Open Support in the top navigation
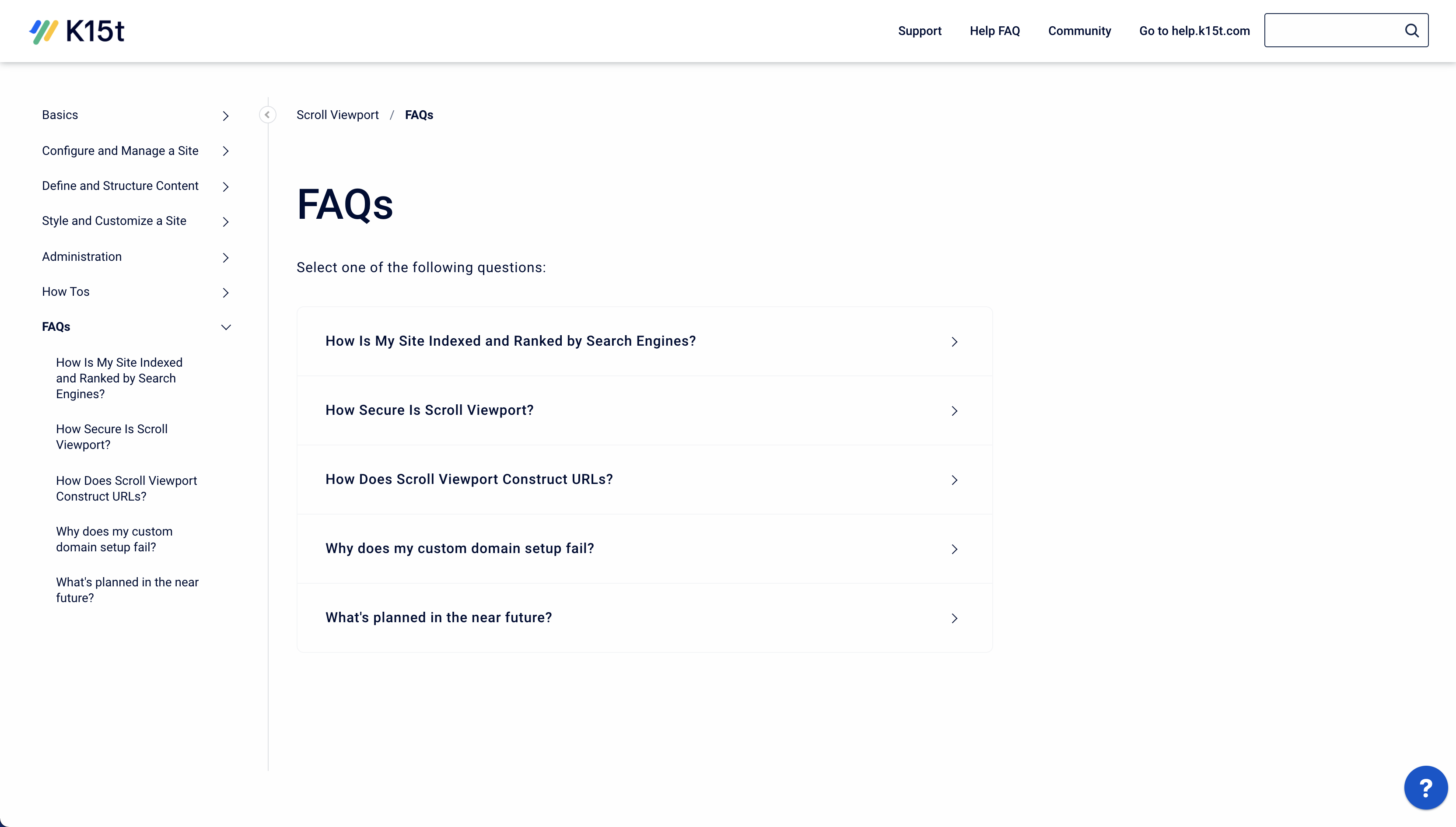Screen dimensions: 1456x827 [x=919, y=31]
